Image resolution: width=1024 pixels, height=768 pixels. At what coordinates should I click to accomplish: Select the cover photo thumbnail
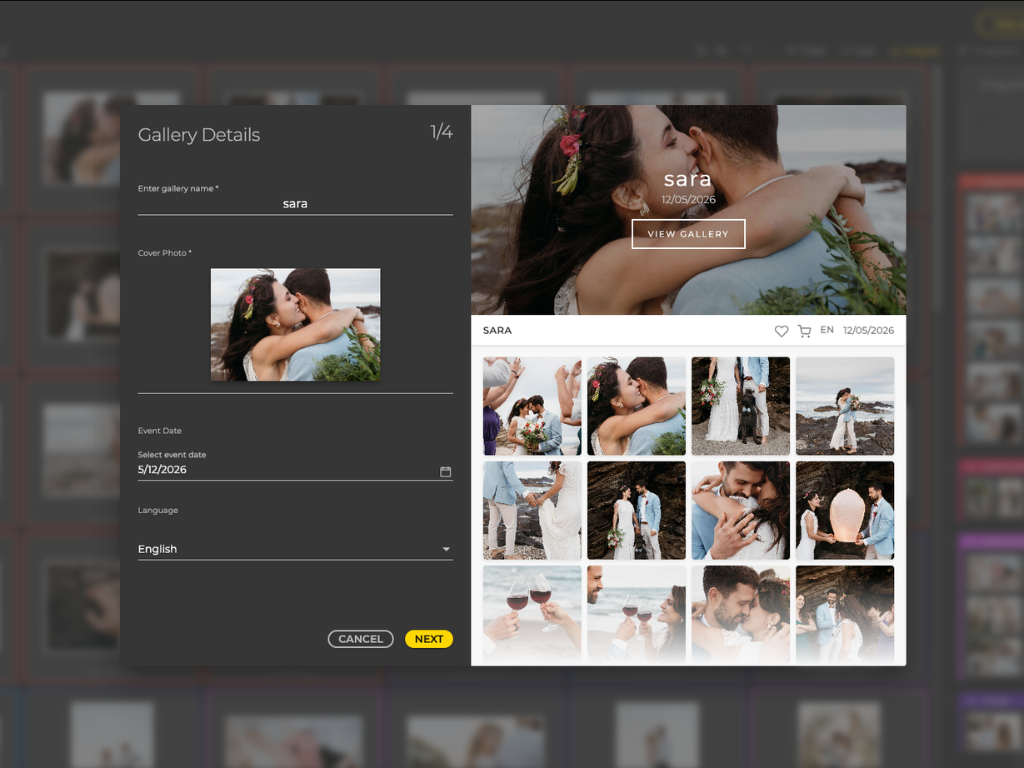(x=295, y=325)
